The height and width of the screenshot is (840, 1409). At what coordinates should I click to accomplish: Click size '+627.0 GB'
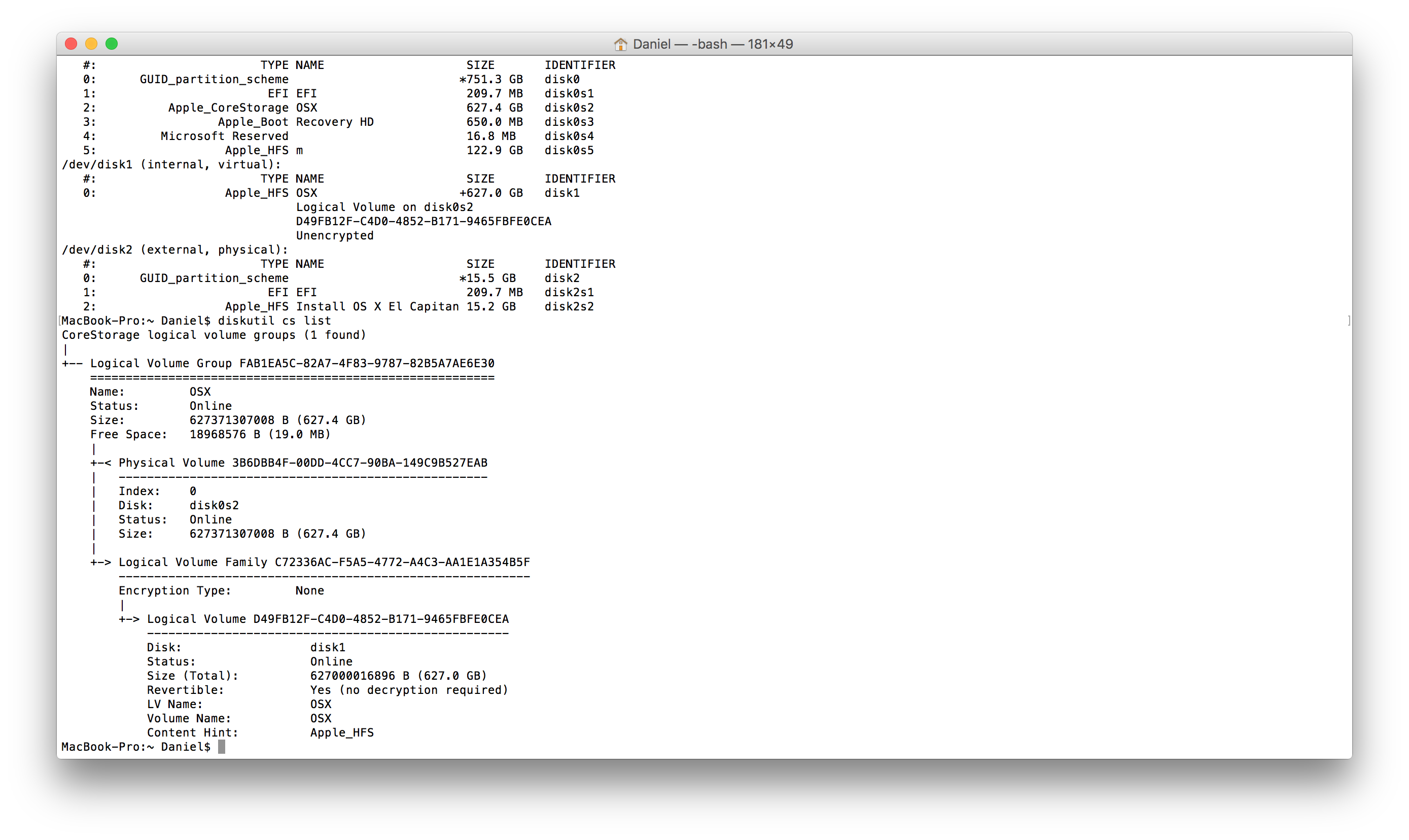pyautogui.click(x=491, y=192)
